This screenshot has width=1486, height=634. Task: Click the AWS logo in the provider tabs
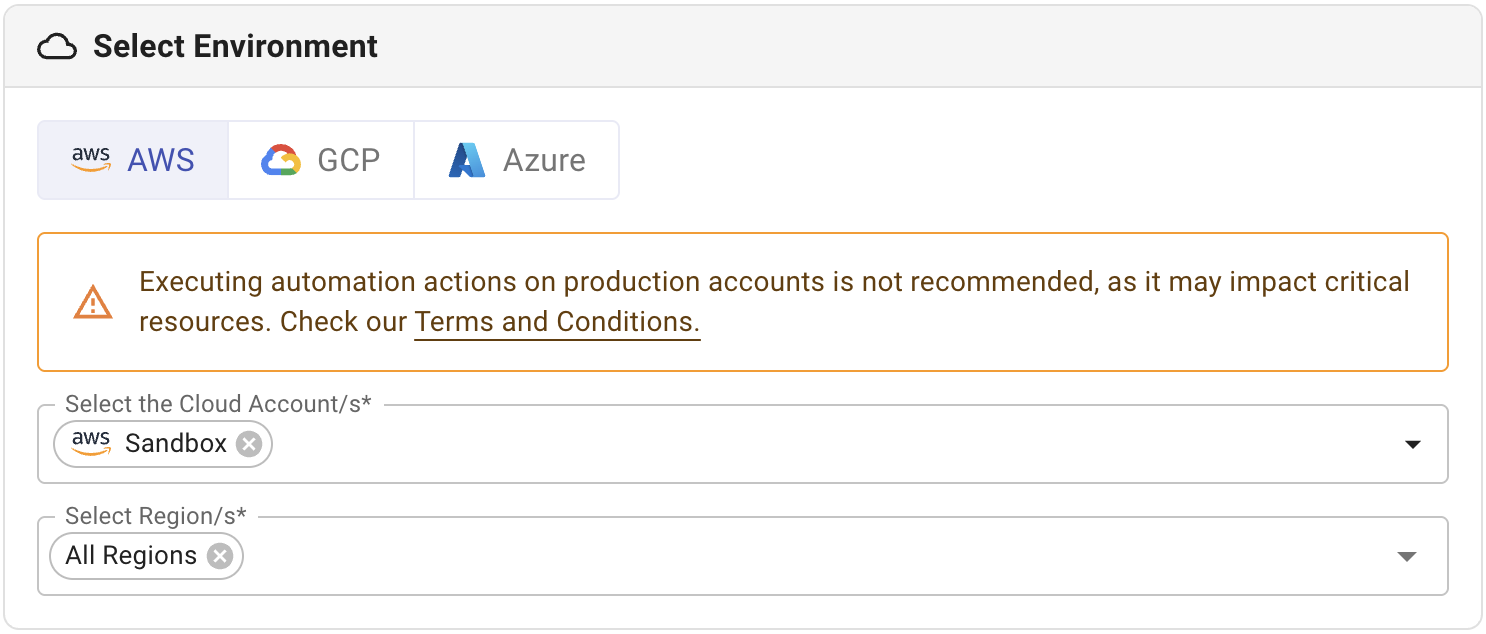[91, 160]
